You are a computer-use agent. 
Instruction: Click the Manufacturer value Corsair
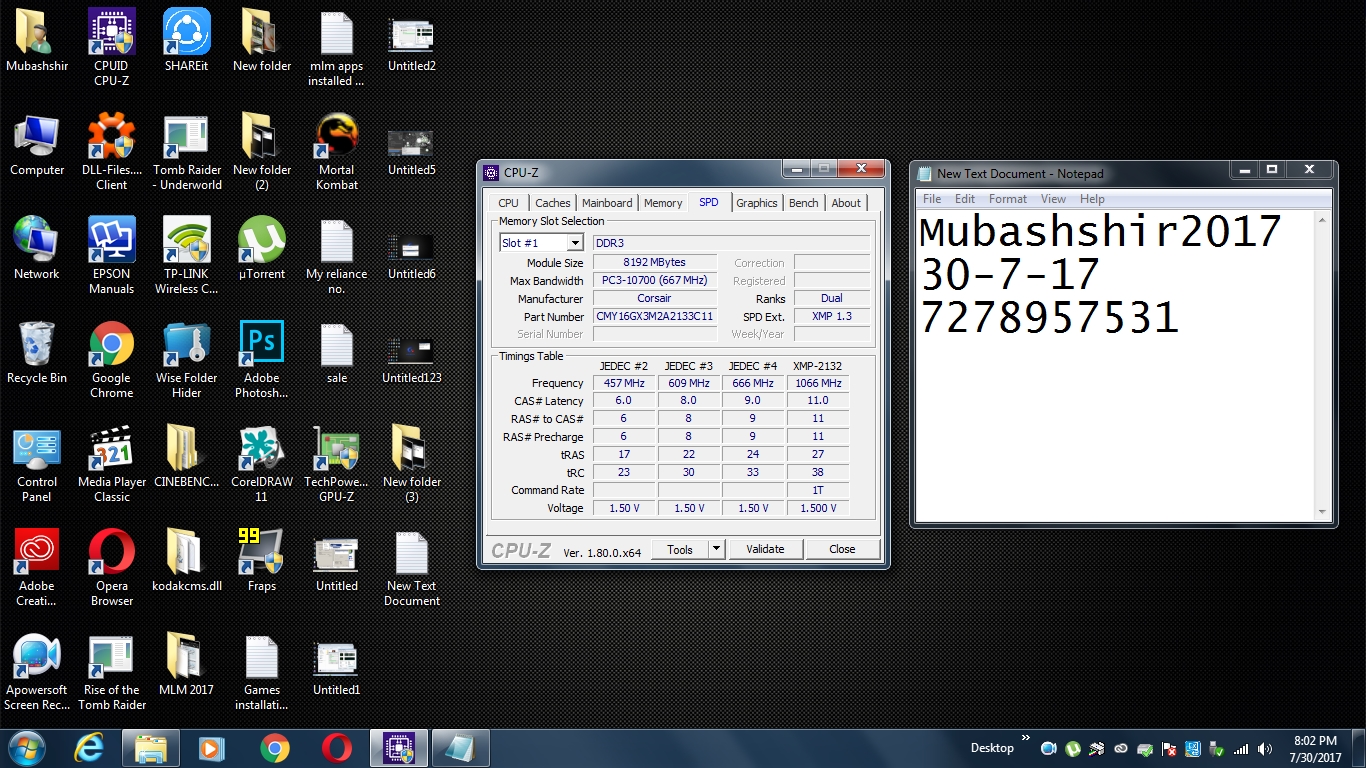point(655,298)
